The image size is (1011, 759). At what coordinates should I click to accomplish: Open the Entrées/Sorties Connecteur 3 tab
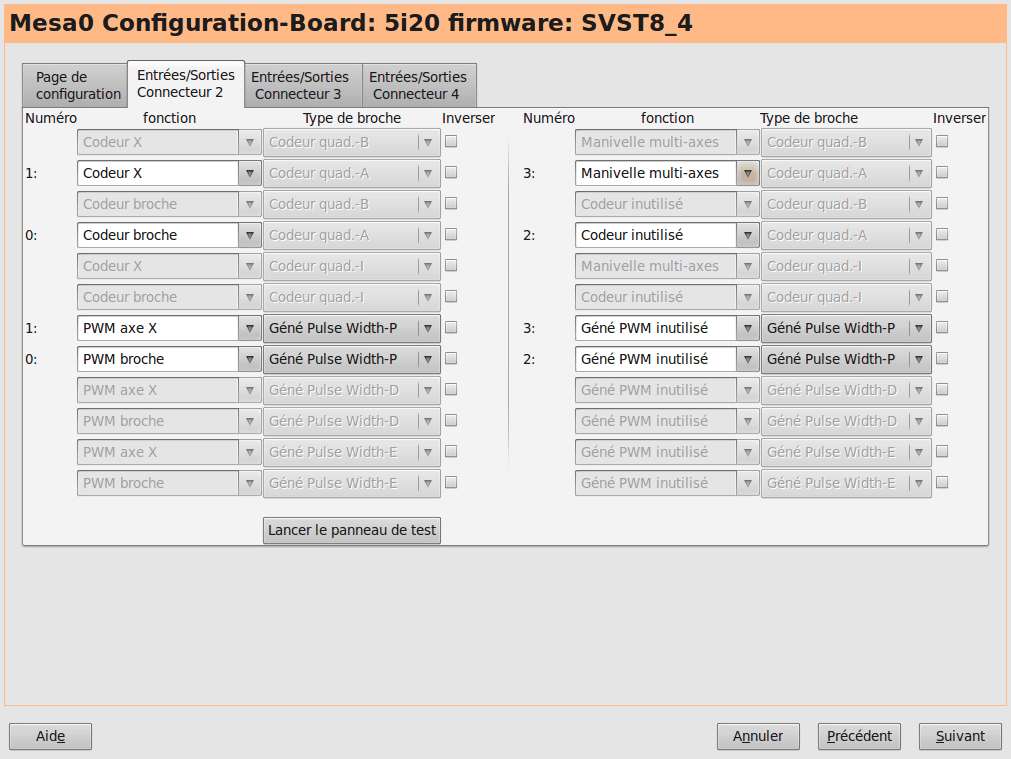303,85
